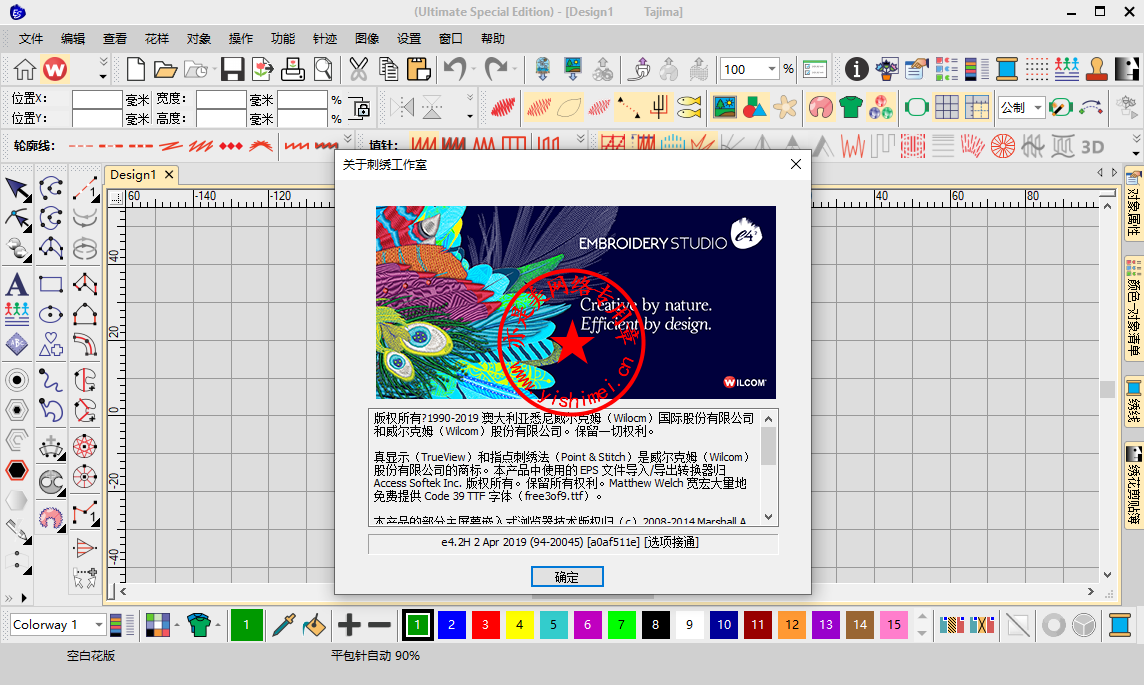
Task: Create a new blank design
Action: [x=136, y=69]
